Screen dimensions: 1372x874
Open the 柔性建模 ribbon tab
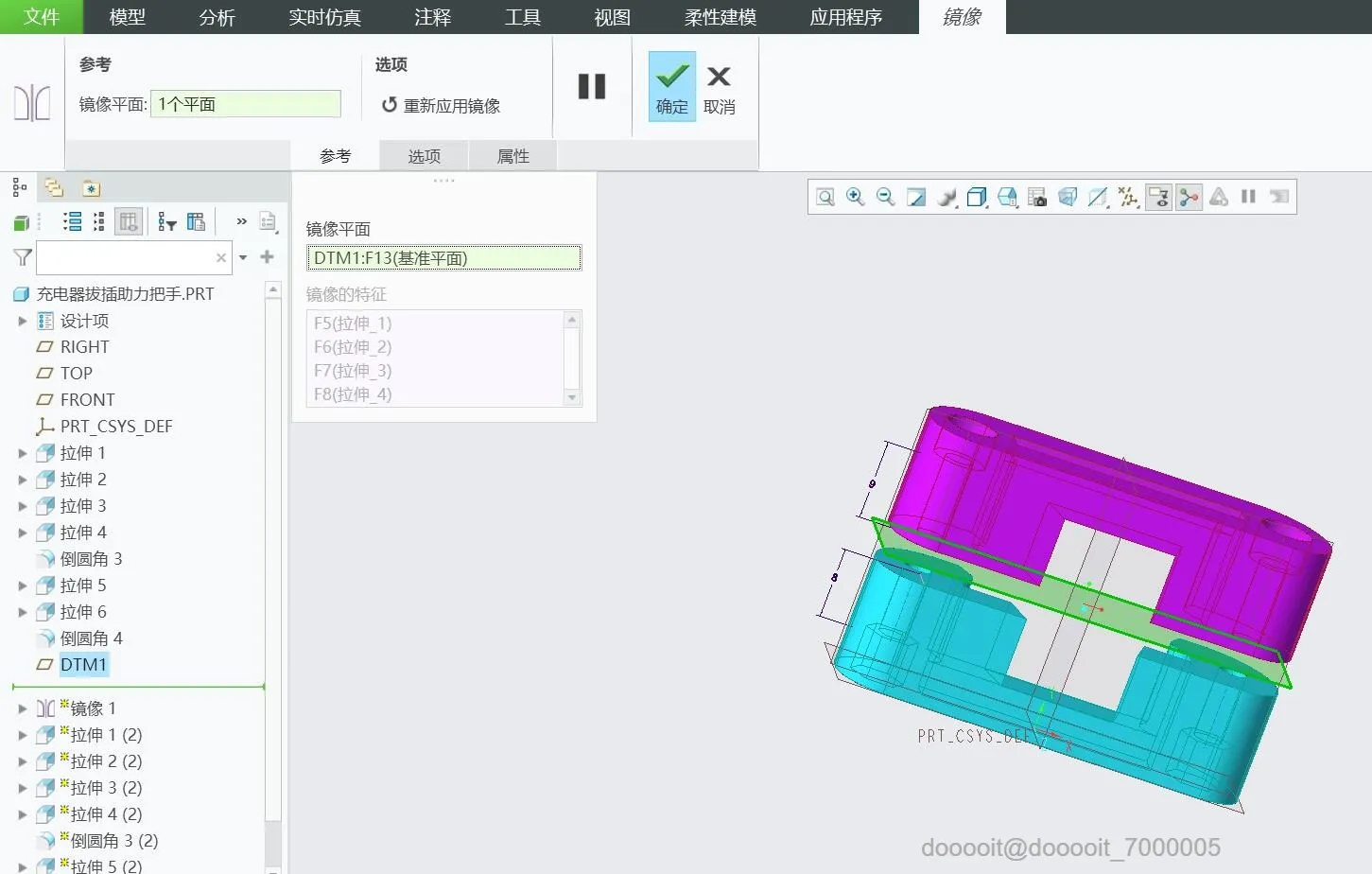click(721, 17)
